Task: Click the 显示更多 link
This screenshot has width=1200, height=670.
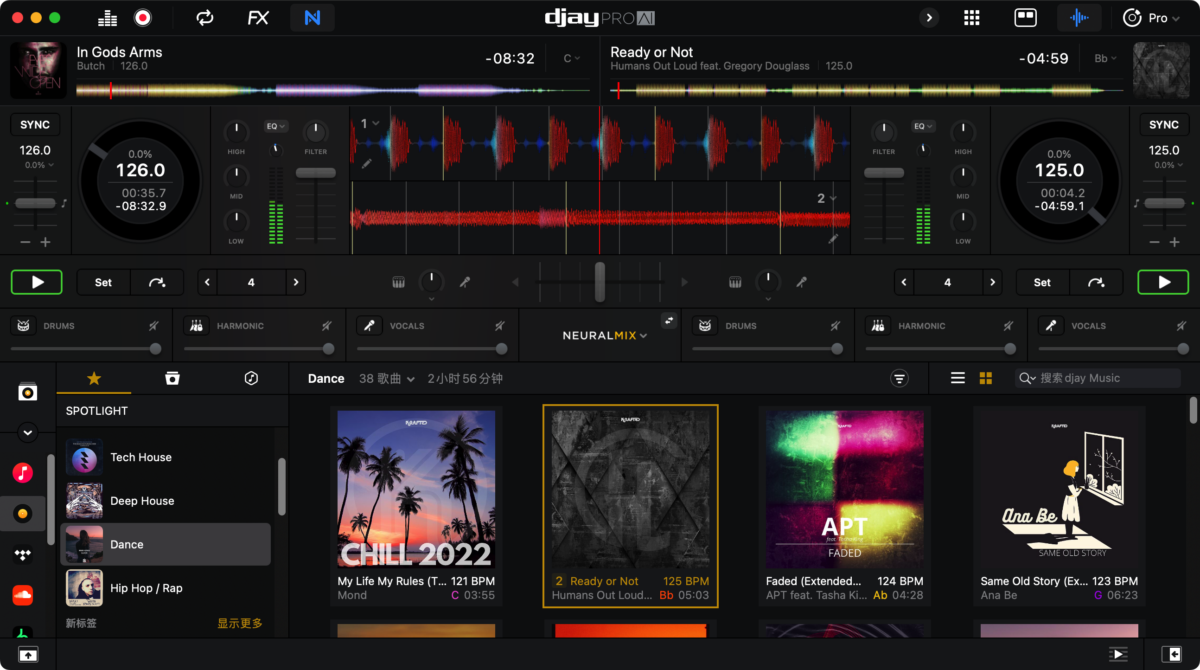Action: [x=240, y=623]
